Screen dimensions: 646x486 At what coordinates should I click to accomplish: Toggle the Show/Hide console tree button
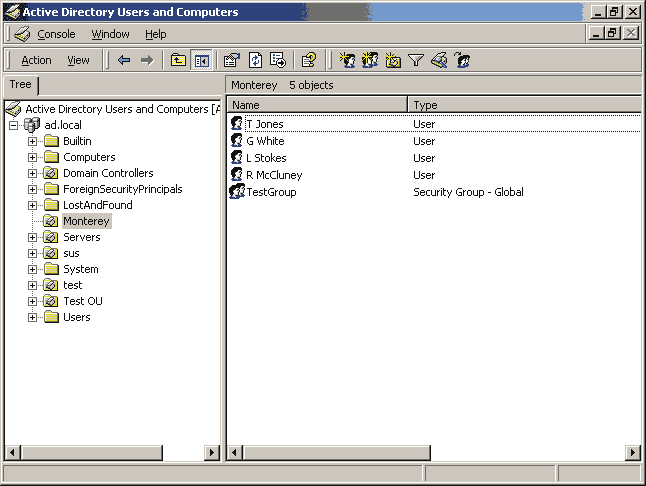pos(201,60)
